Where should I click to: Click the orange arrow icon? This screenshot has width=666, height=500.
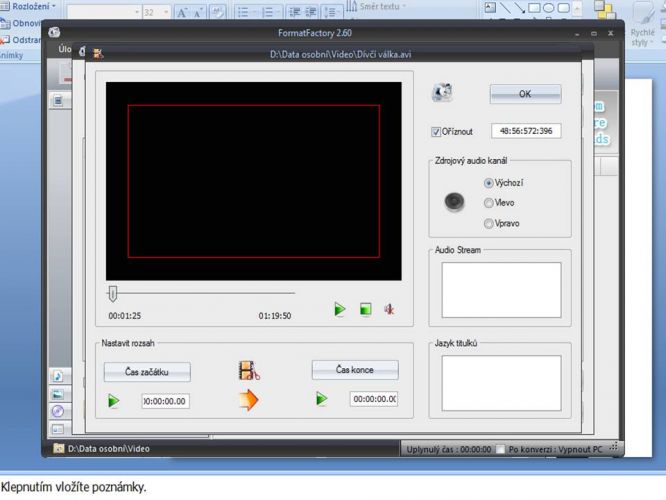(249, 400)
